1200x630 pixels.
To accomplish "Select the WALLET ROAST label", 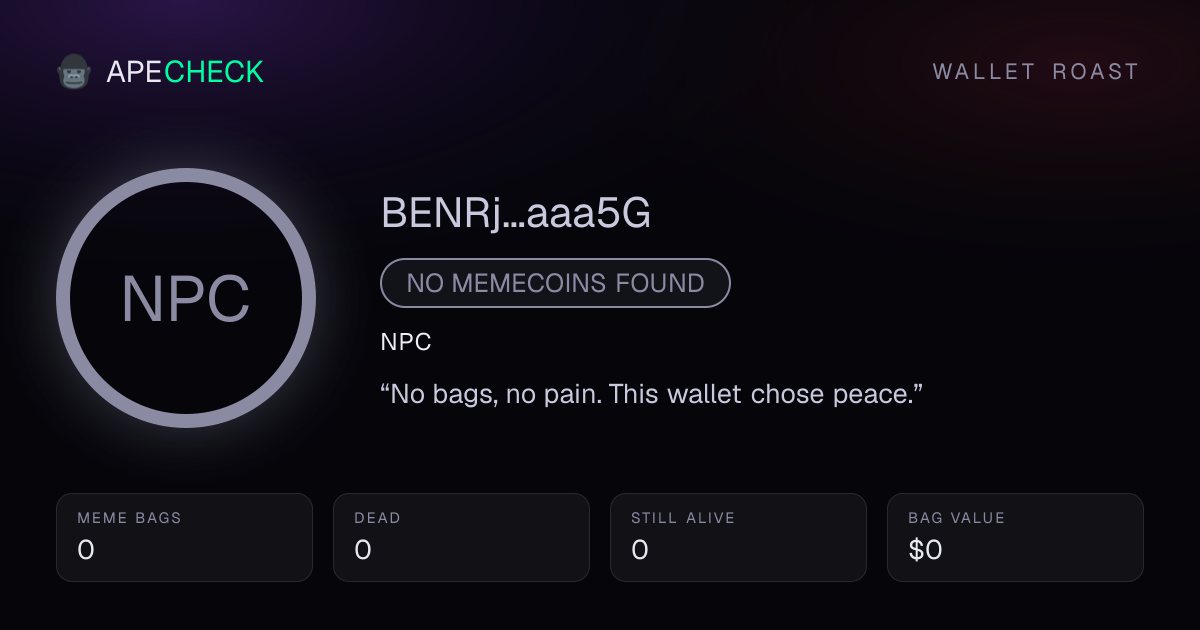I will [x=1036, y=72].
